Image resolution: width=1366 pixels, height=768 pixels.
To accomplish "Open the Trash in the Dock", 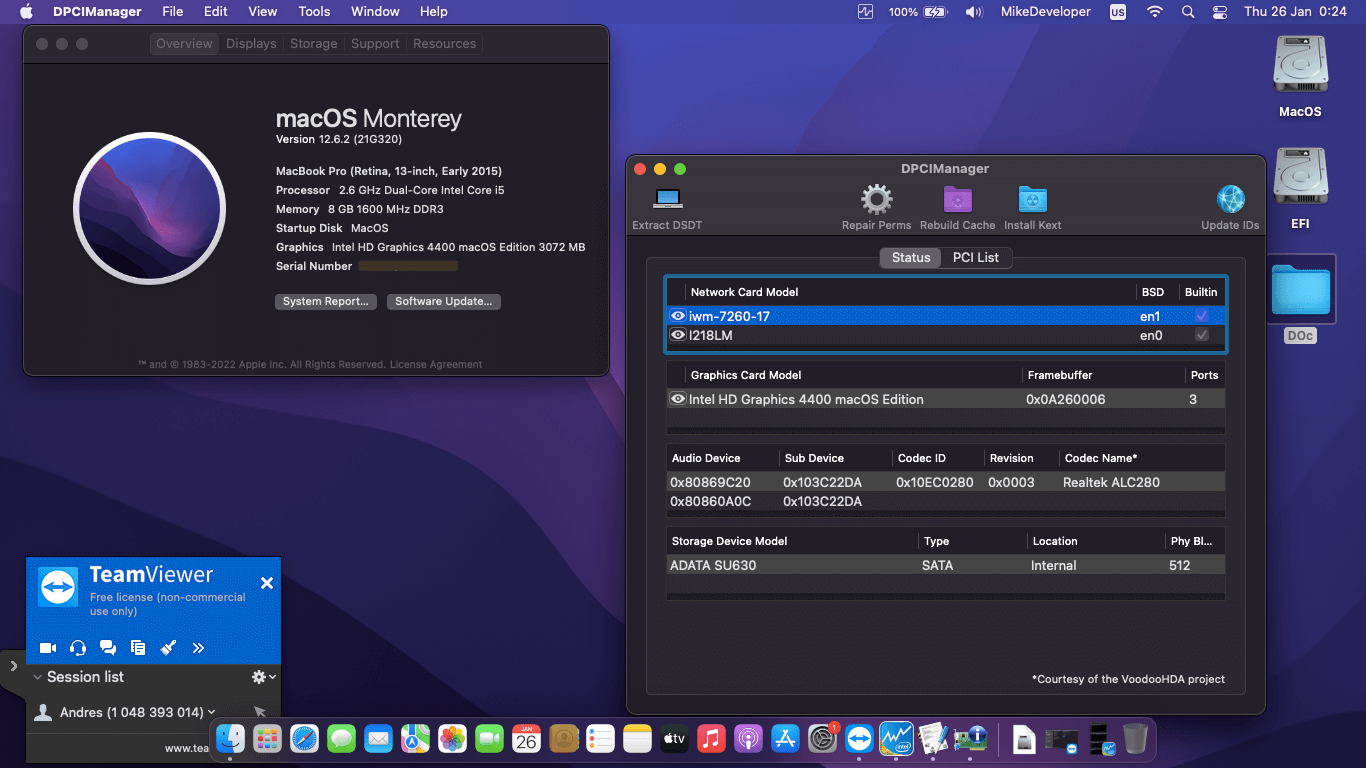I will [1135, 739].
